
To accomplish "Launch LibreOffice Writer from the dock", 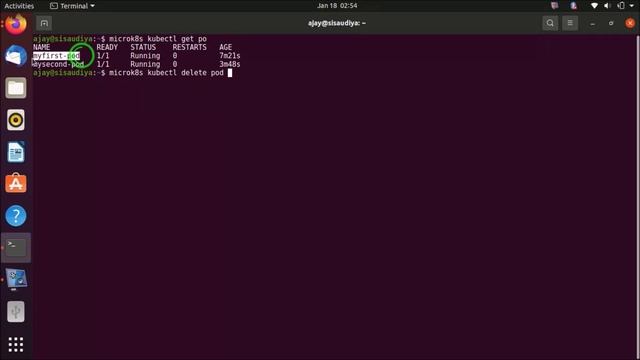I will pos(16,152).
